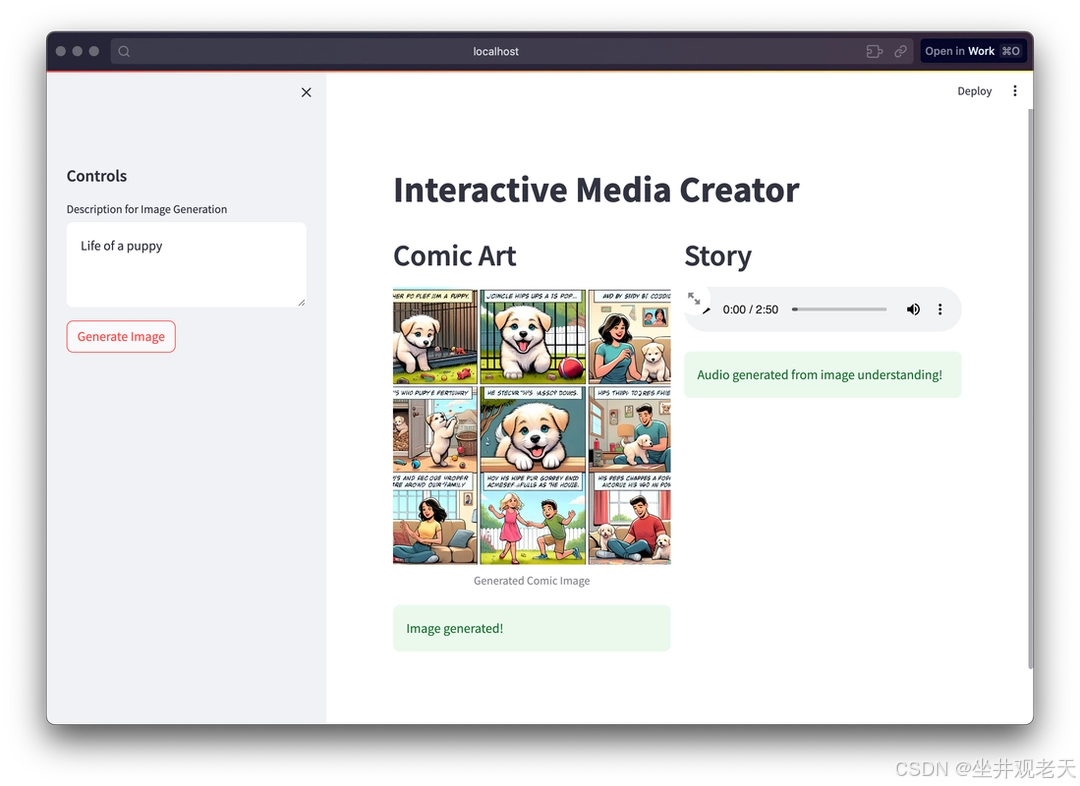Click the 'Comic Art' heading
Viewport: 1080px width, 786px height.
(x=455, y=256)
